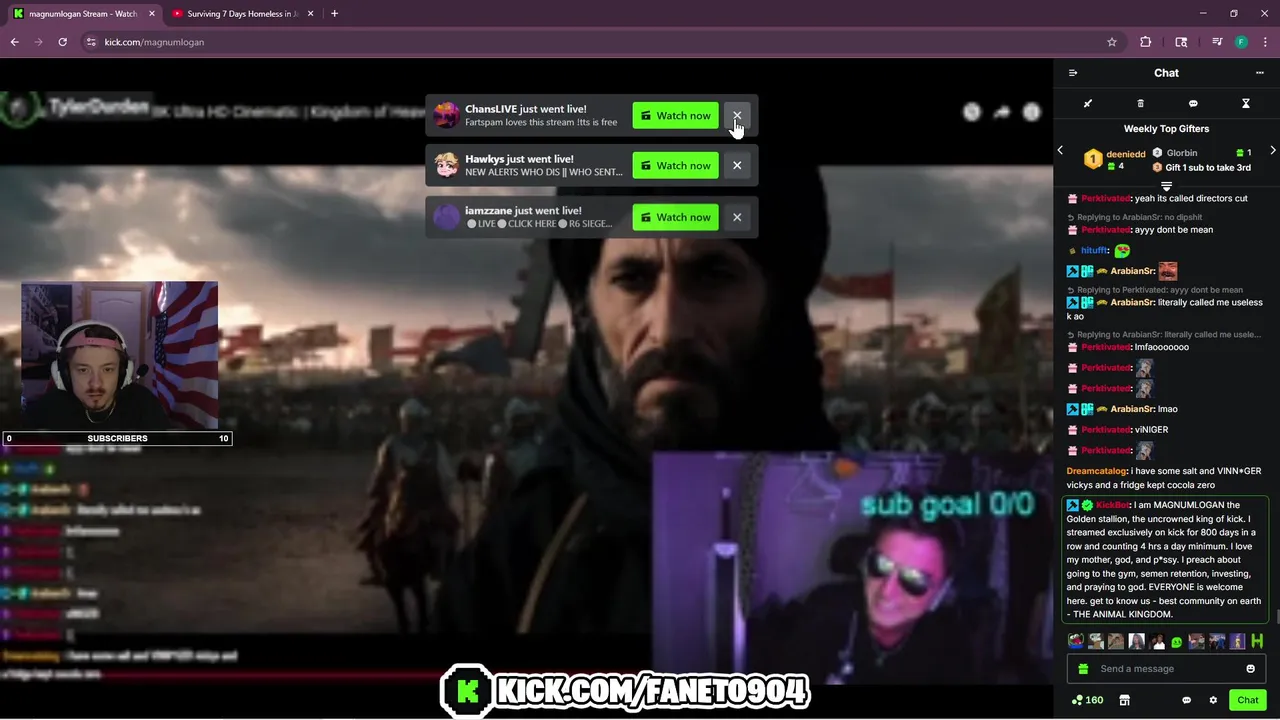
Task: Click the hourglass slow mode icon
Action: point(1245,103)
